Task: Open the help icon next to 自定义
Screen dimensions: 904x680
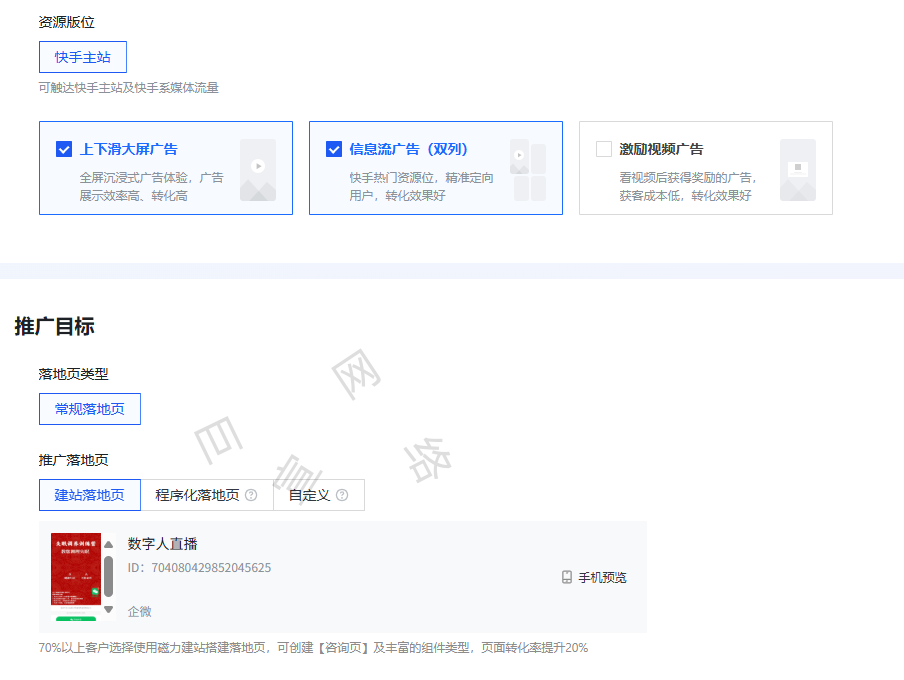Action: pyautogui.click(x=343, y=494)
